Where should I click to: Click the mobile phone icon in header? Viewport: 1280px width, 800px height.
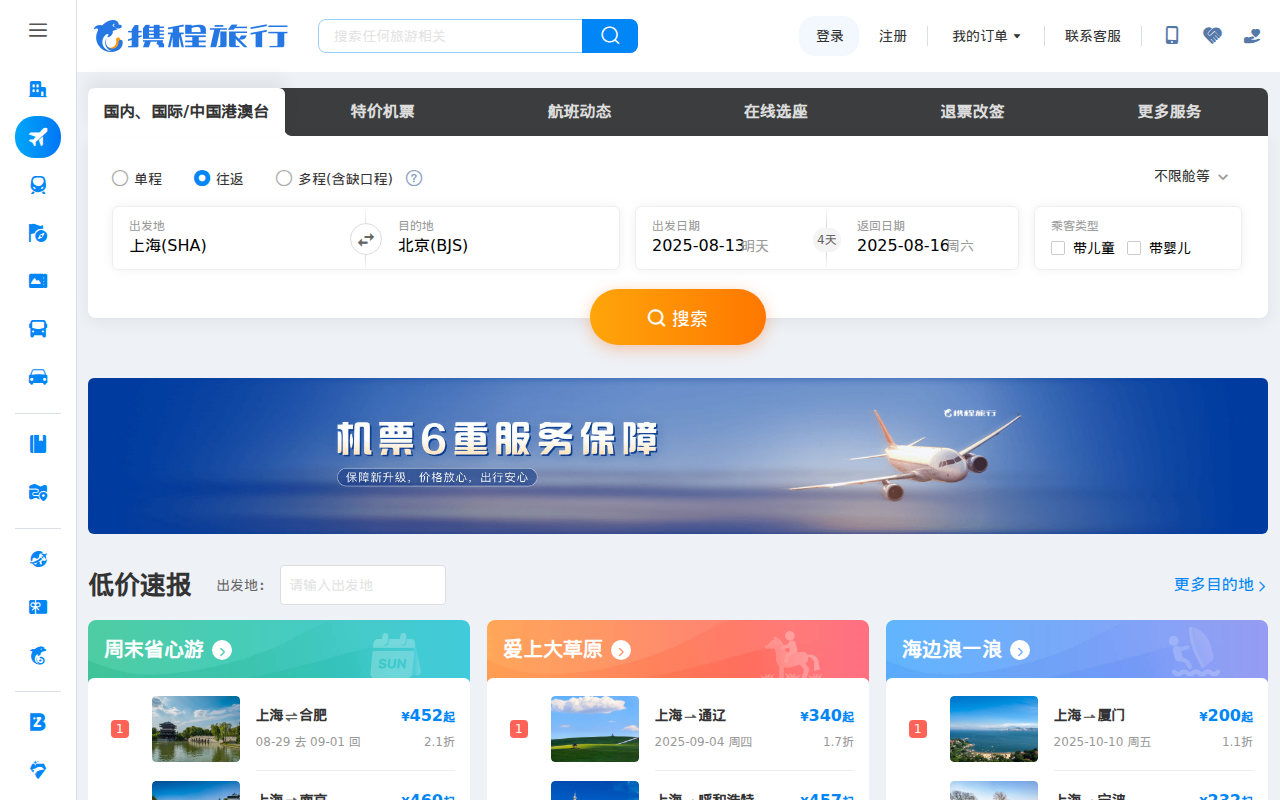(x=1172, y=36)
